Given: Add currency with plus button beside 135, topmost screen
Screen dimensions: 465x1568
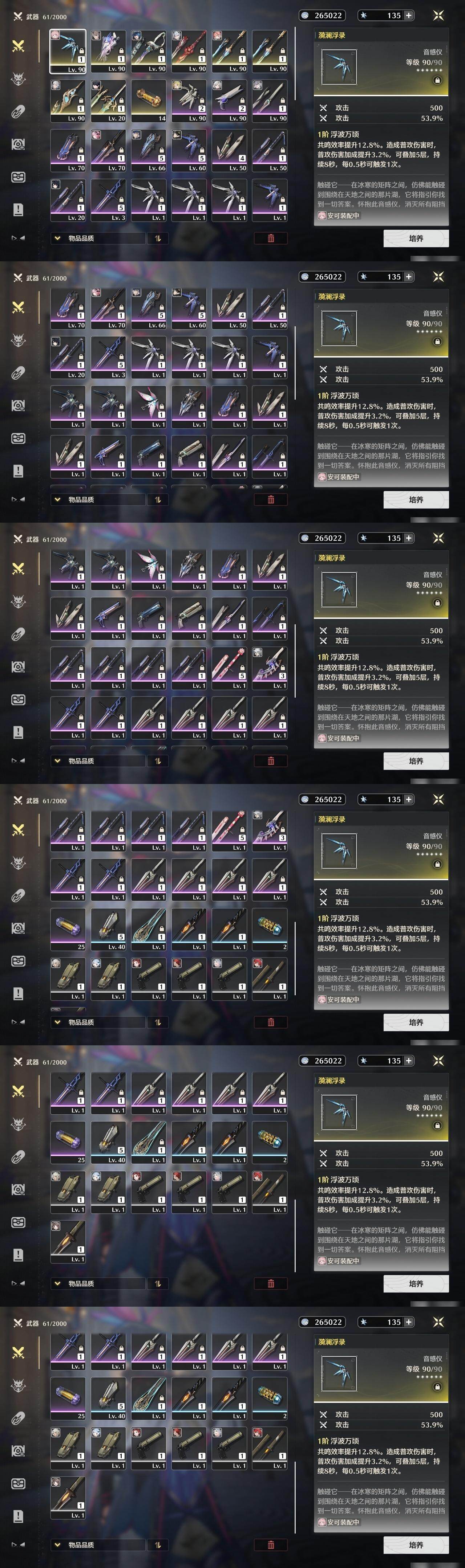Looking at the screenshot, I should pos(408,15).
